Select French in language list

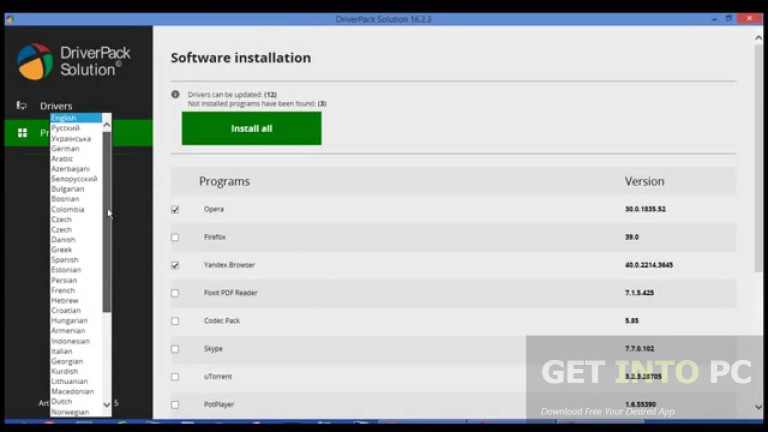click(x=63, y=290)
